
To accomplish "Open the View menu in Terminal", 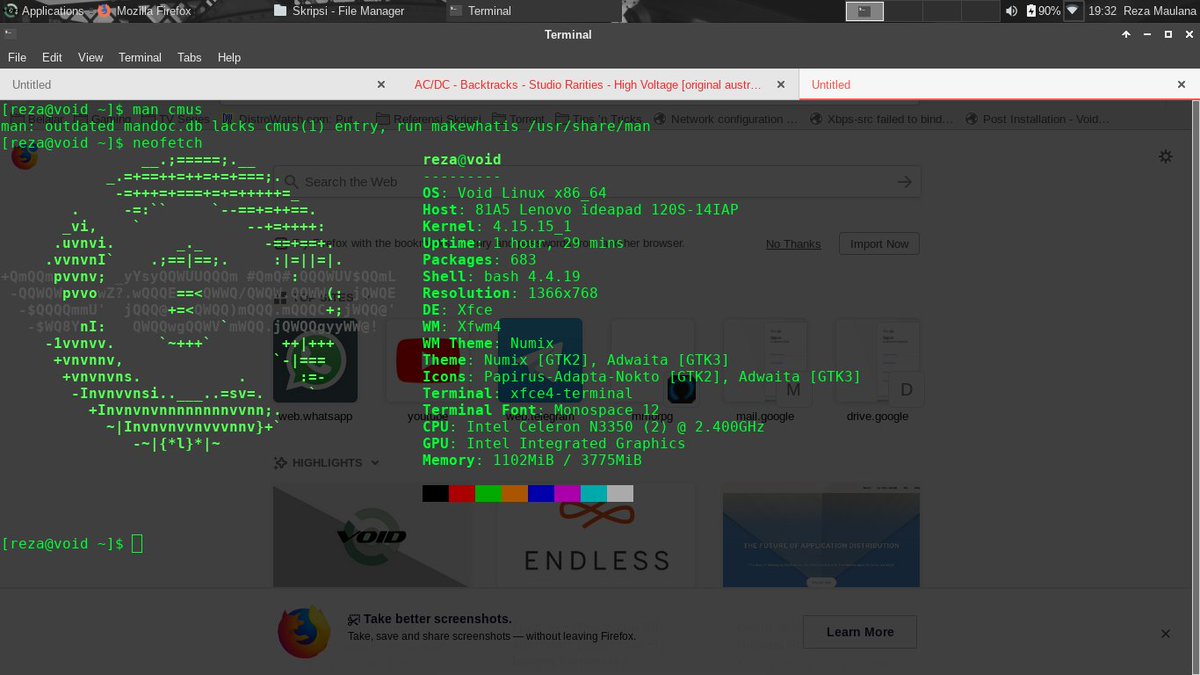I will (90, 58).
